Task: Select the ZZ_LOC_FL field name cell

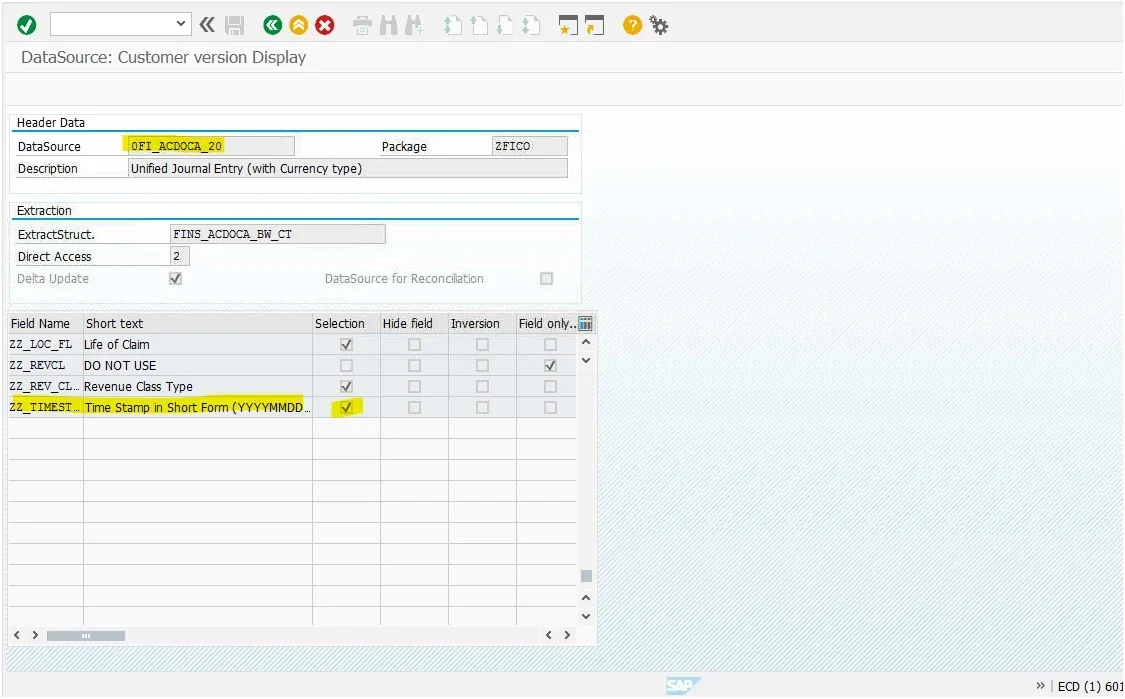Action: [46, 344]
